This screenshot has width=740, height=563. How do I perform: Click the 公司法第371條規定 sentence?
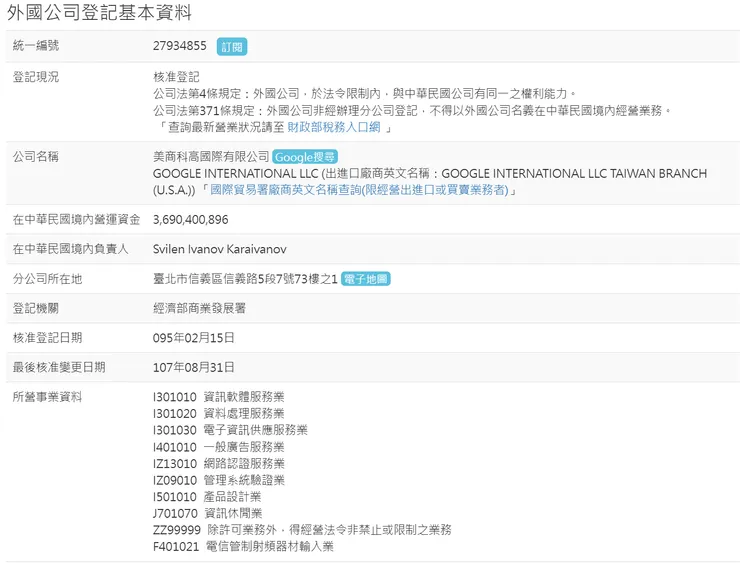412,110
